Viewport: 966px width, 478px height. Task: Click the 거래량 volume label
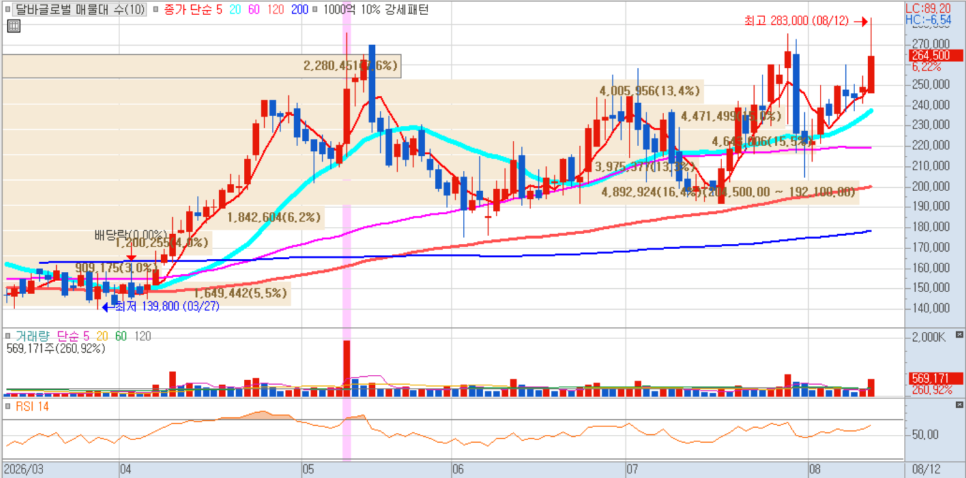[31, 336]
